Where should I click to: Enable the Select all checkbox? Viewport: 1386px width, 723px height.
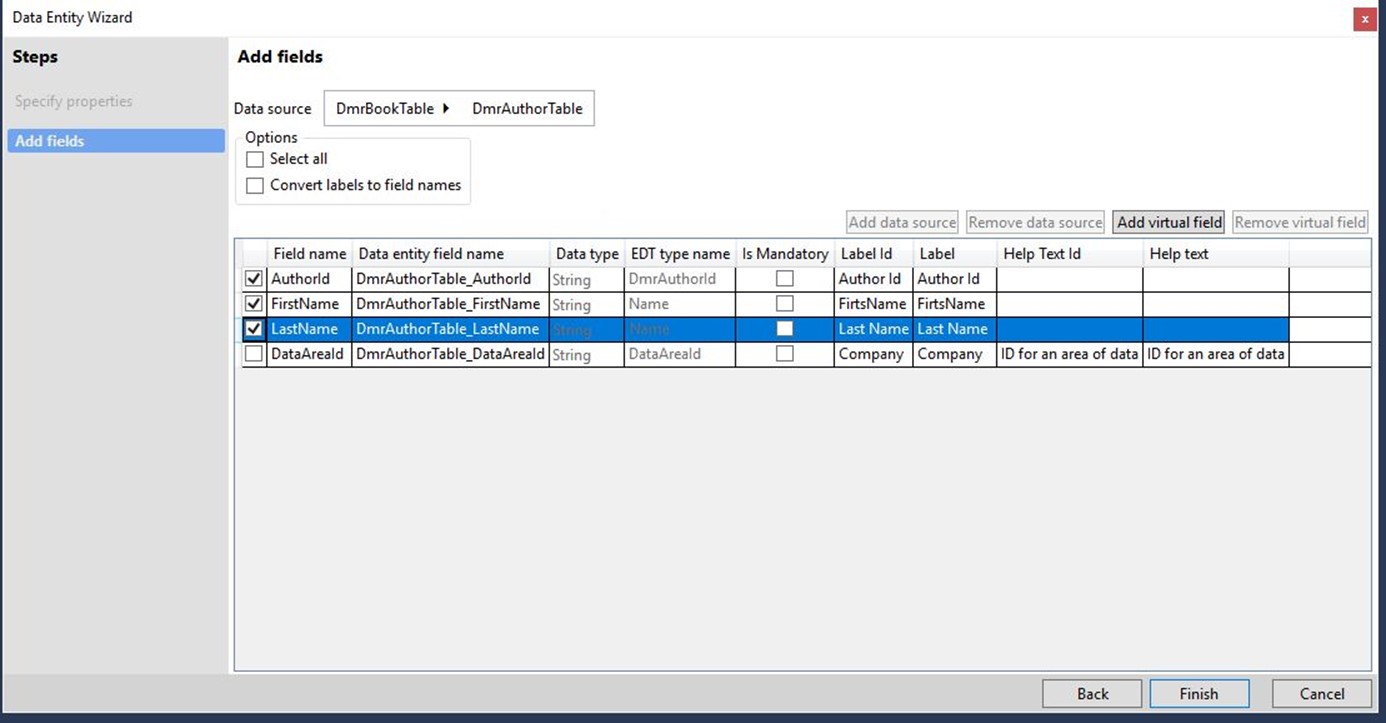point(255,159)
